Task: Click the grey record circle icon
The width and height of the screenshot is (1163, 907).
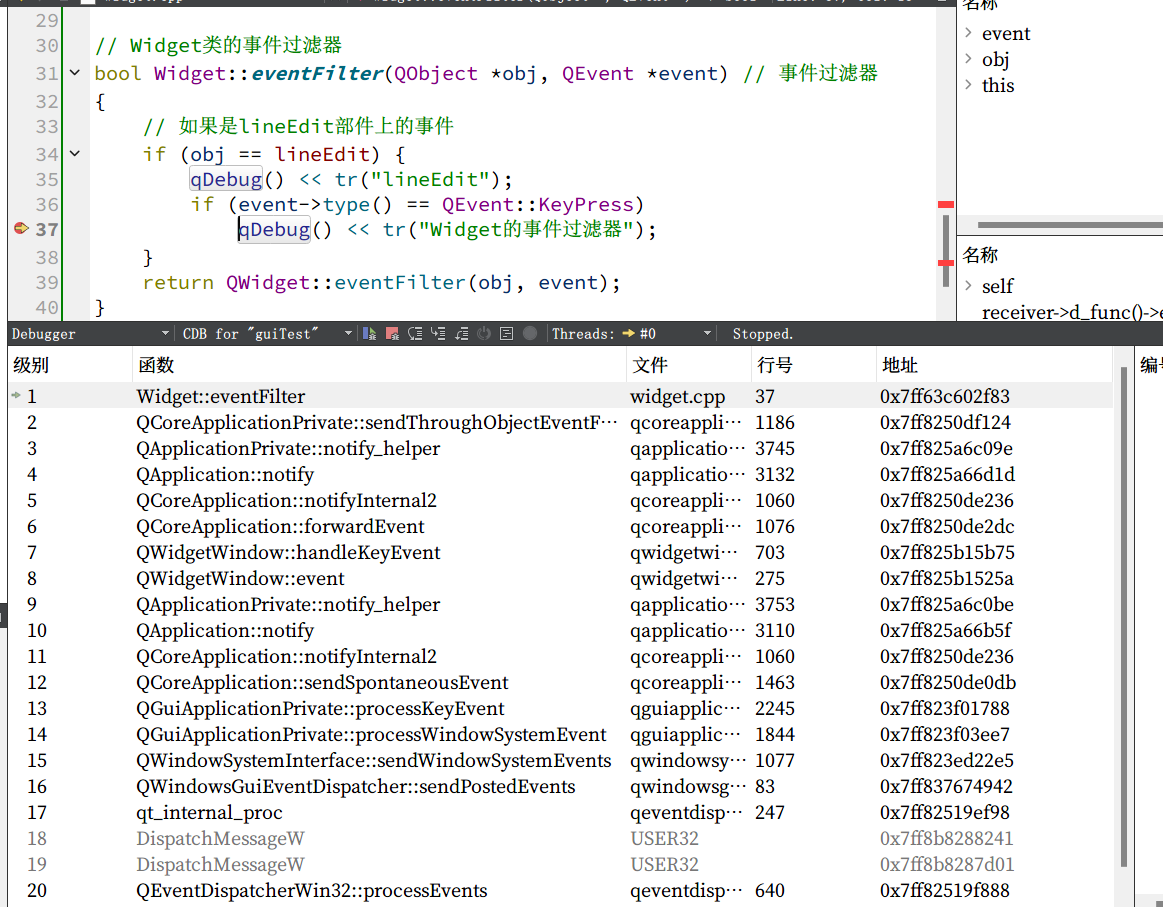Action: [x=530, y=334]
